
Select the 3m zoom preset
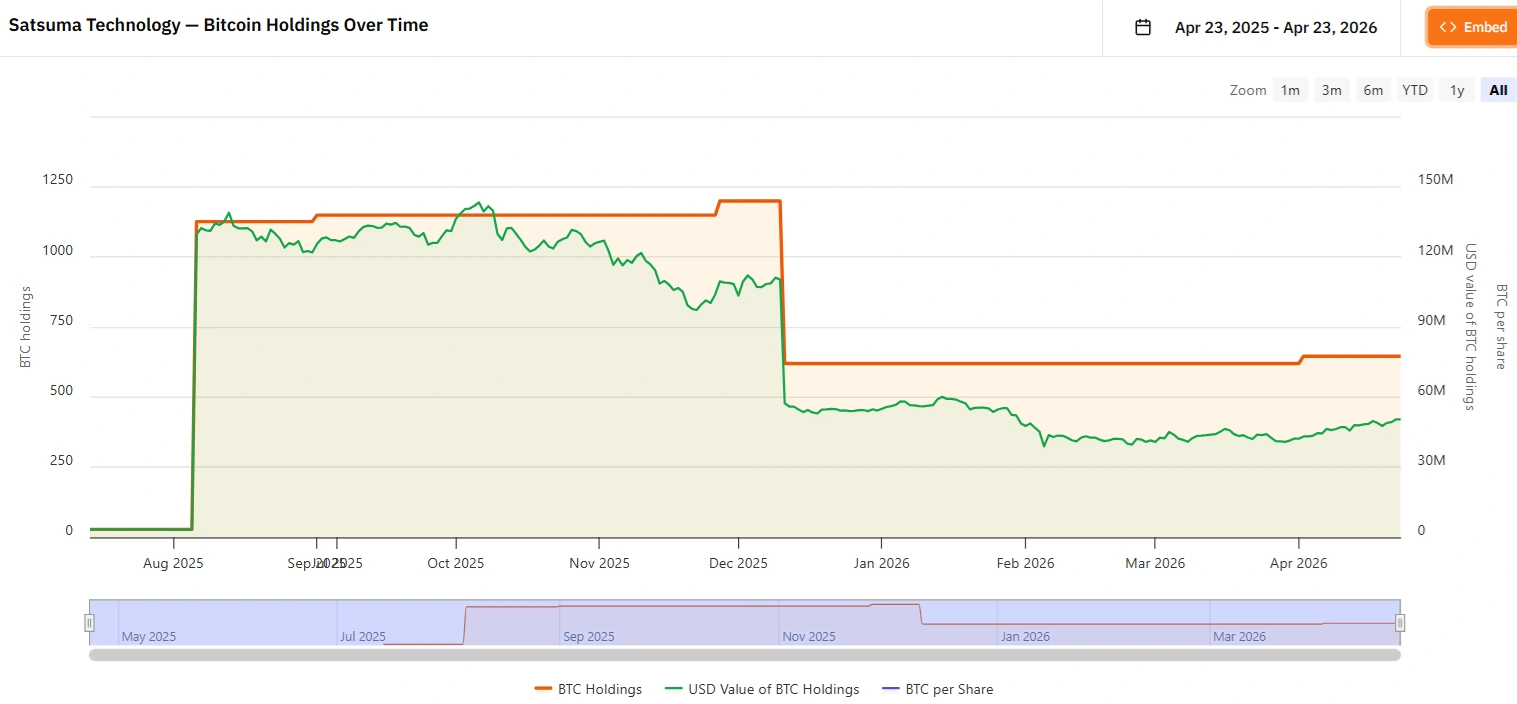1331,89
